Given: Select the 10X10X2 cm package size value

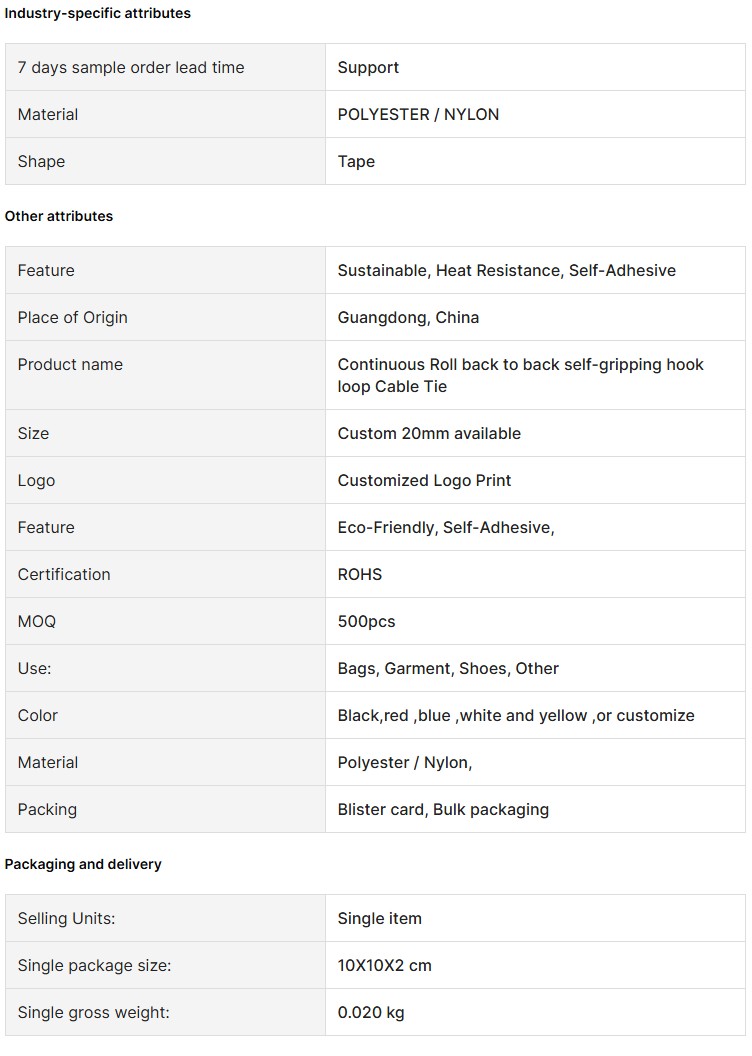Looking at the screenshot, I should pos(384,966).
